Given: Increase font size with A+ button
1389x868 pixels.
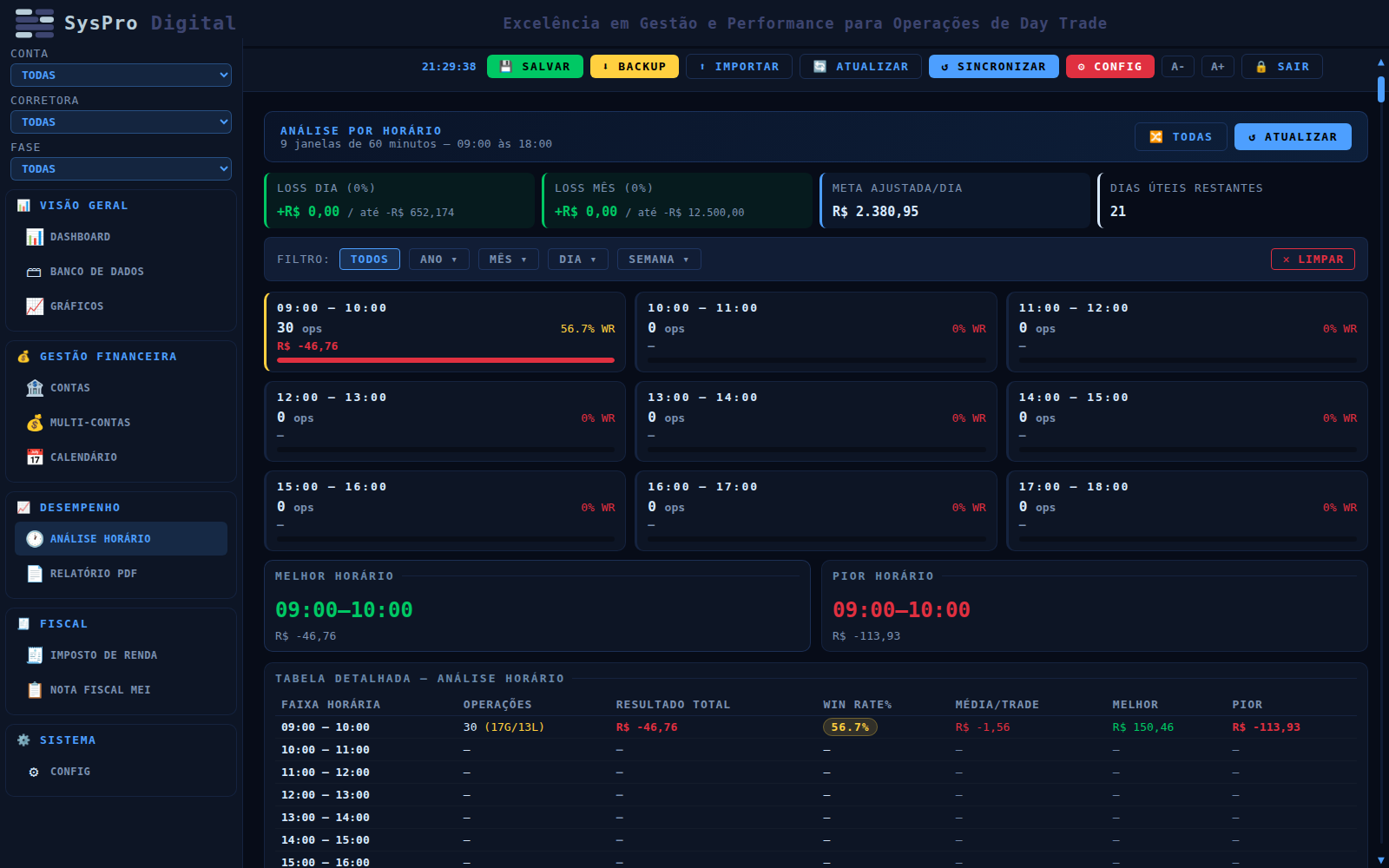Looking at the screenshot, I should coord(1218,67).
